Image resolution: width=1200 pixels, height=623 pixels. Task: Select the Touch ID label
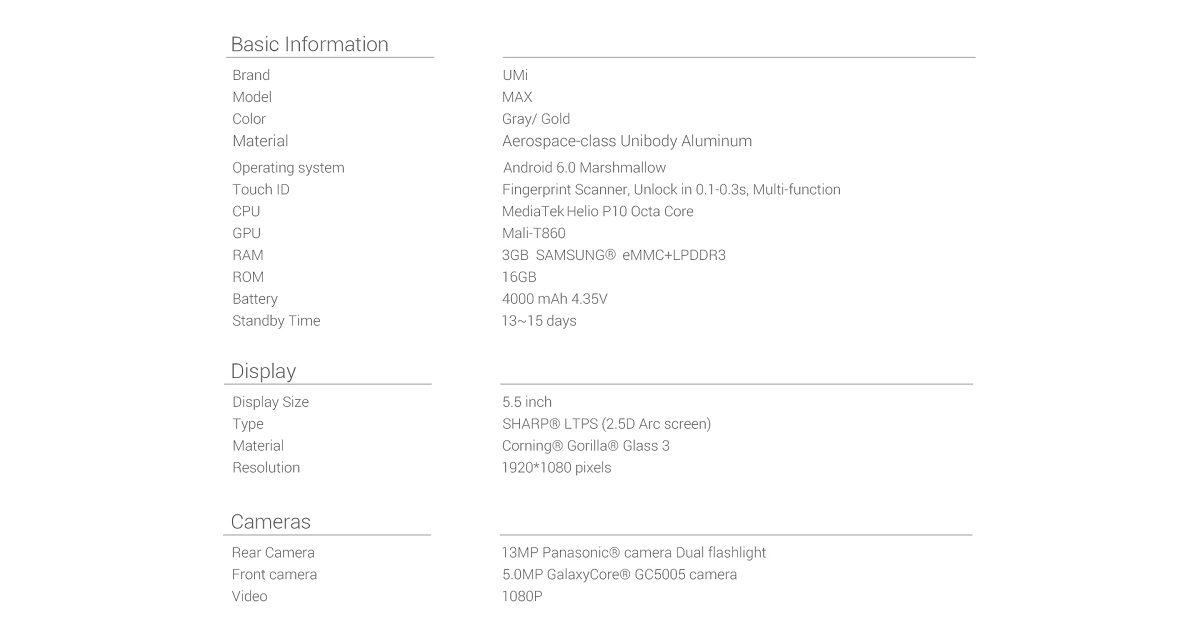point(261,190)
